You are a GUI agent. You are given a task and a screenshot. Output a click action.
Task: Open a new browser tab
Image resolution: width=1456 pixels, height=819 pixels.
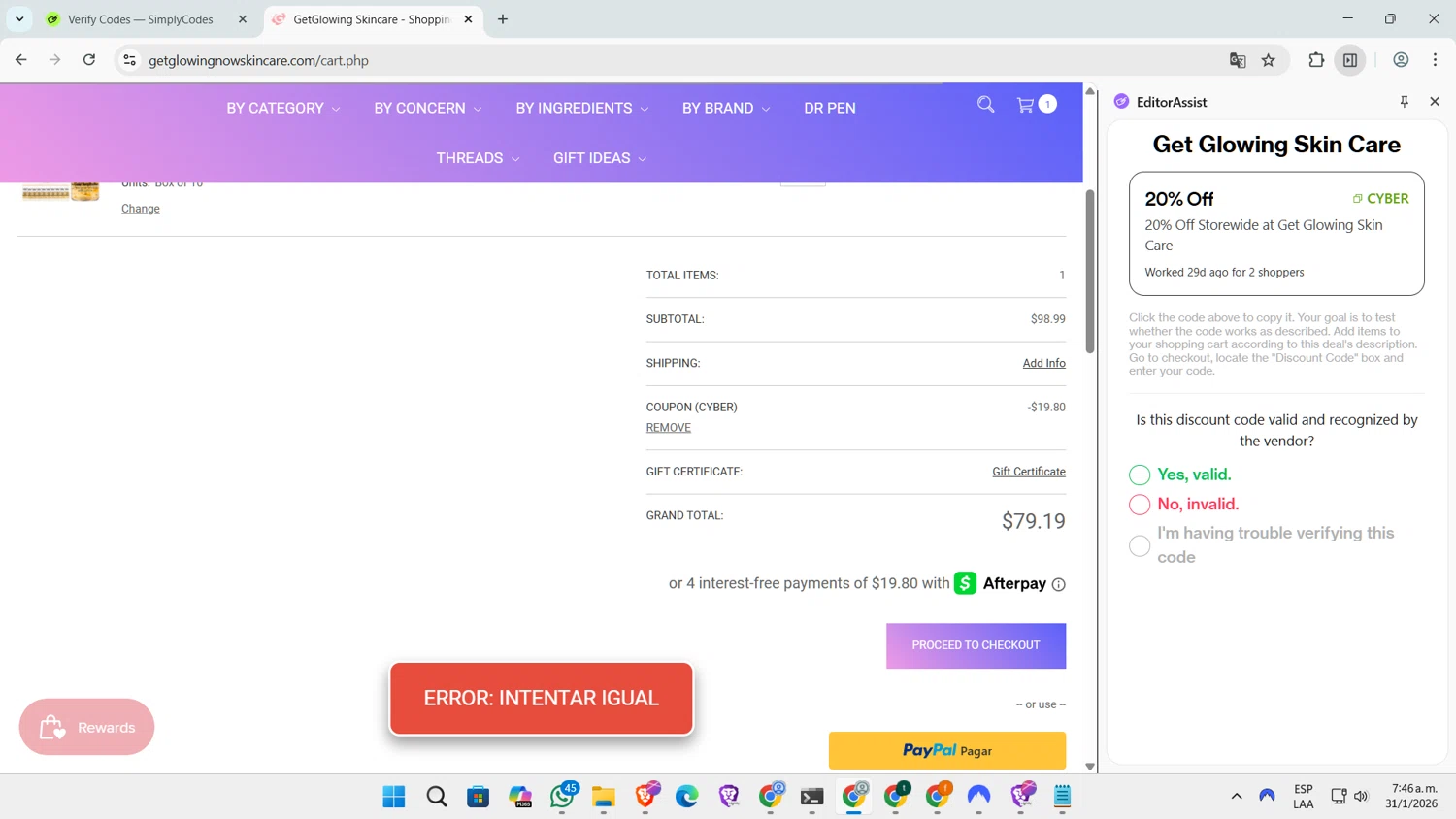pos(503,19)
